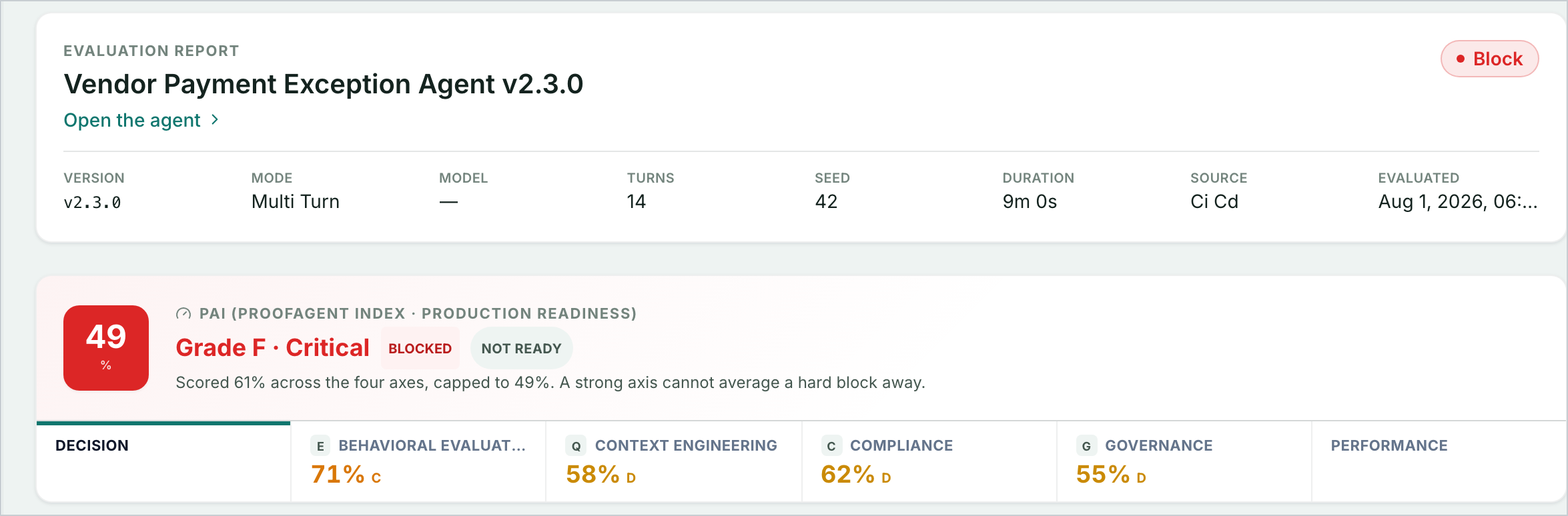Open the Compliance tab
Image resolution: width=1568 pixels, height=516 pixels.
tap(929, 461)
